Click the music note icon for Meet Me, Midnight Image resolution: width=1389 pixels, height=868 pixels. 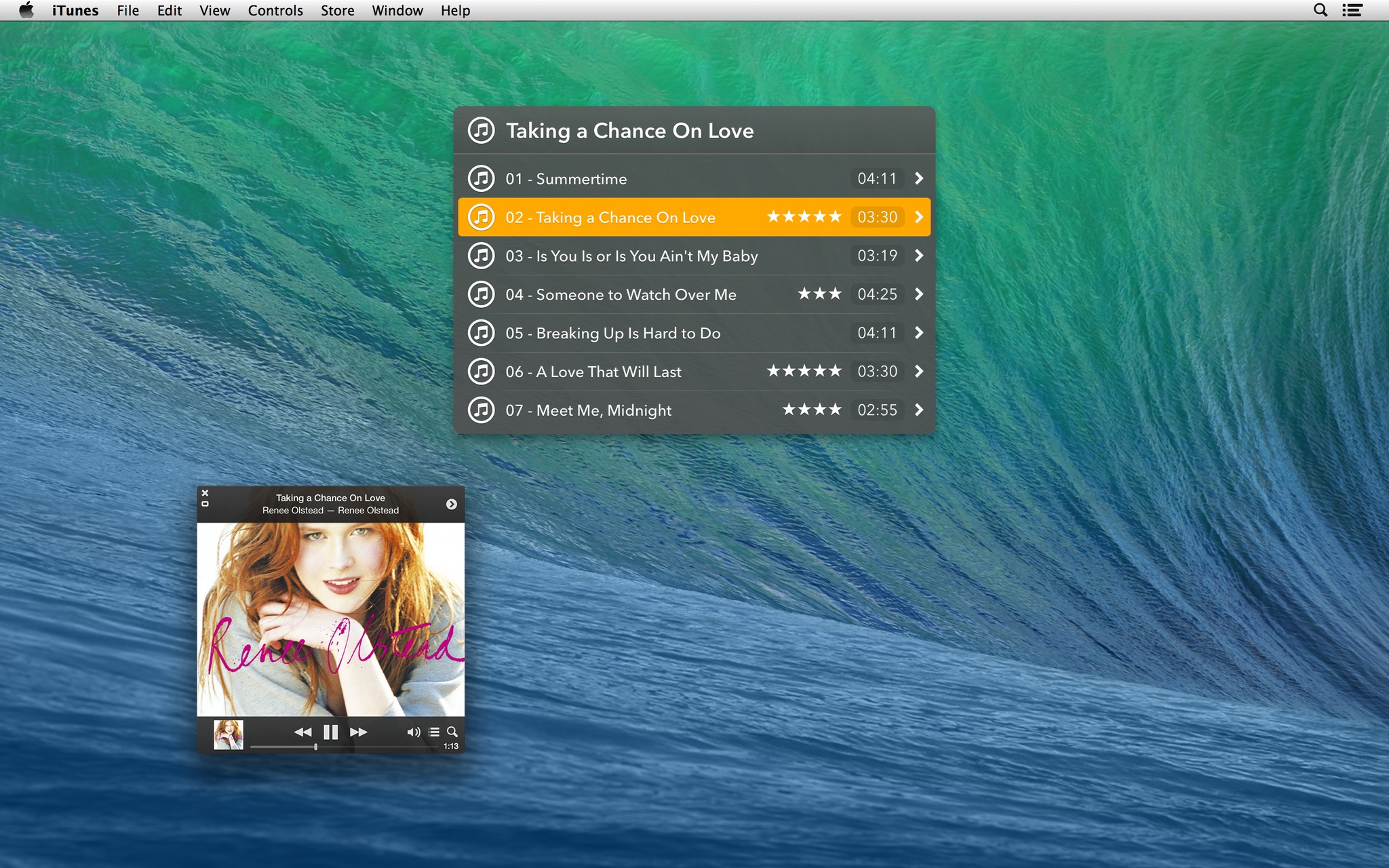click(482, 410)
